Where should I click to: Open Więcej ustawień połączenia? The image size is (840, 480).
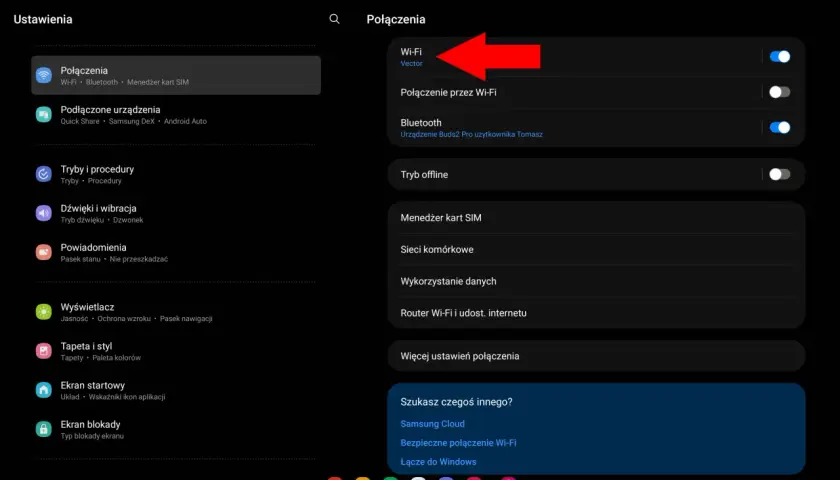pos(596,356)
